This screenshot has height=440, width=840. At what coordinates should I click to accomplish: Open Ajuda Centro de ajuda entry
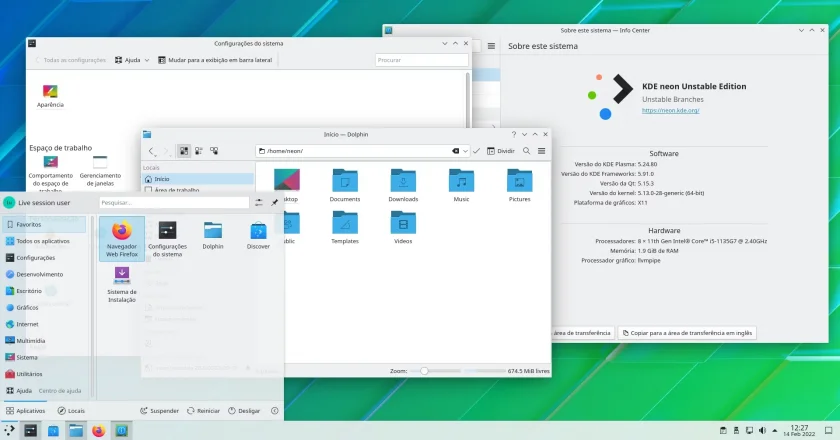tap(44, 391)
